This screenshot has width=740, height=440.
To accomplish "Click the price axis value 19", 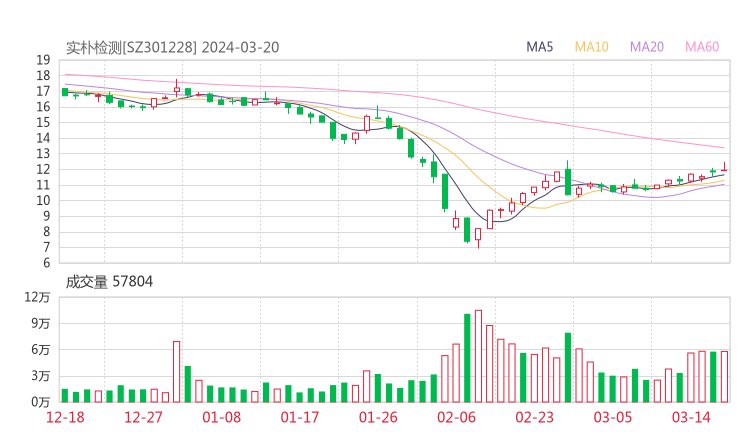I will (43, 60).
